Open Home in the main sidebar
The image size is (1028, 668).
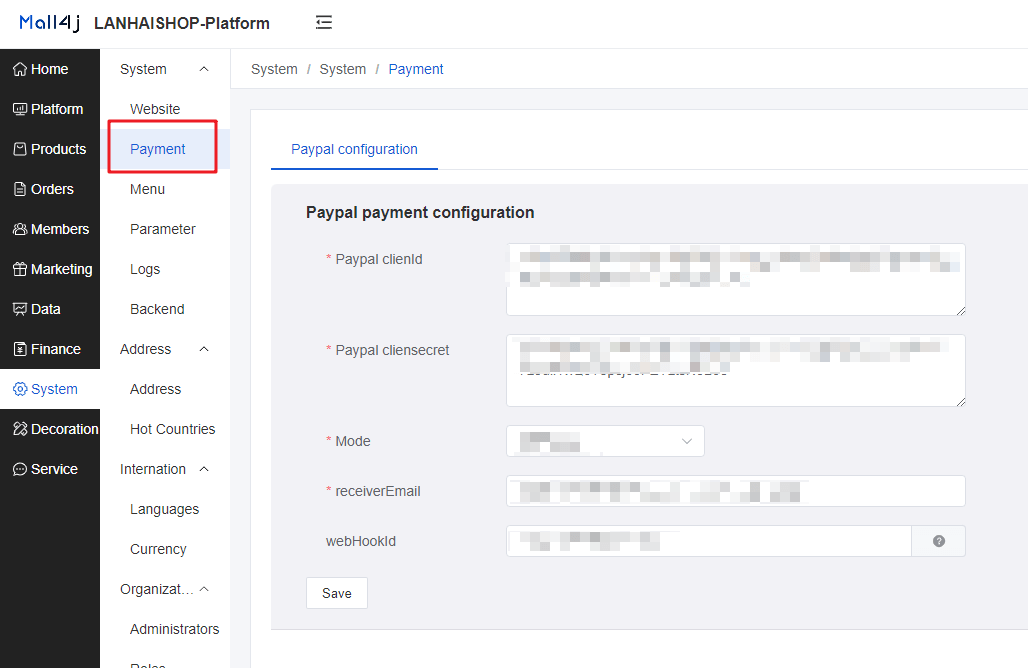[50, 69]
